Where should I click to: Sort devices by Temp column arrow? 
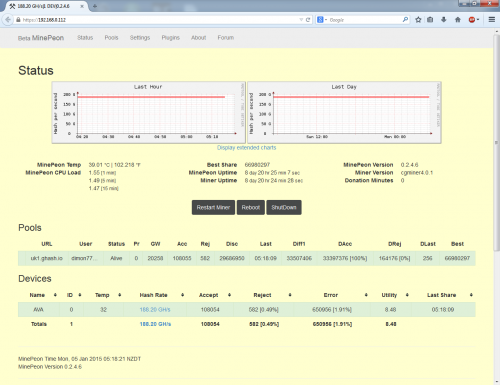pos(120,295)
